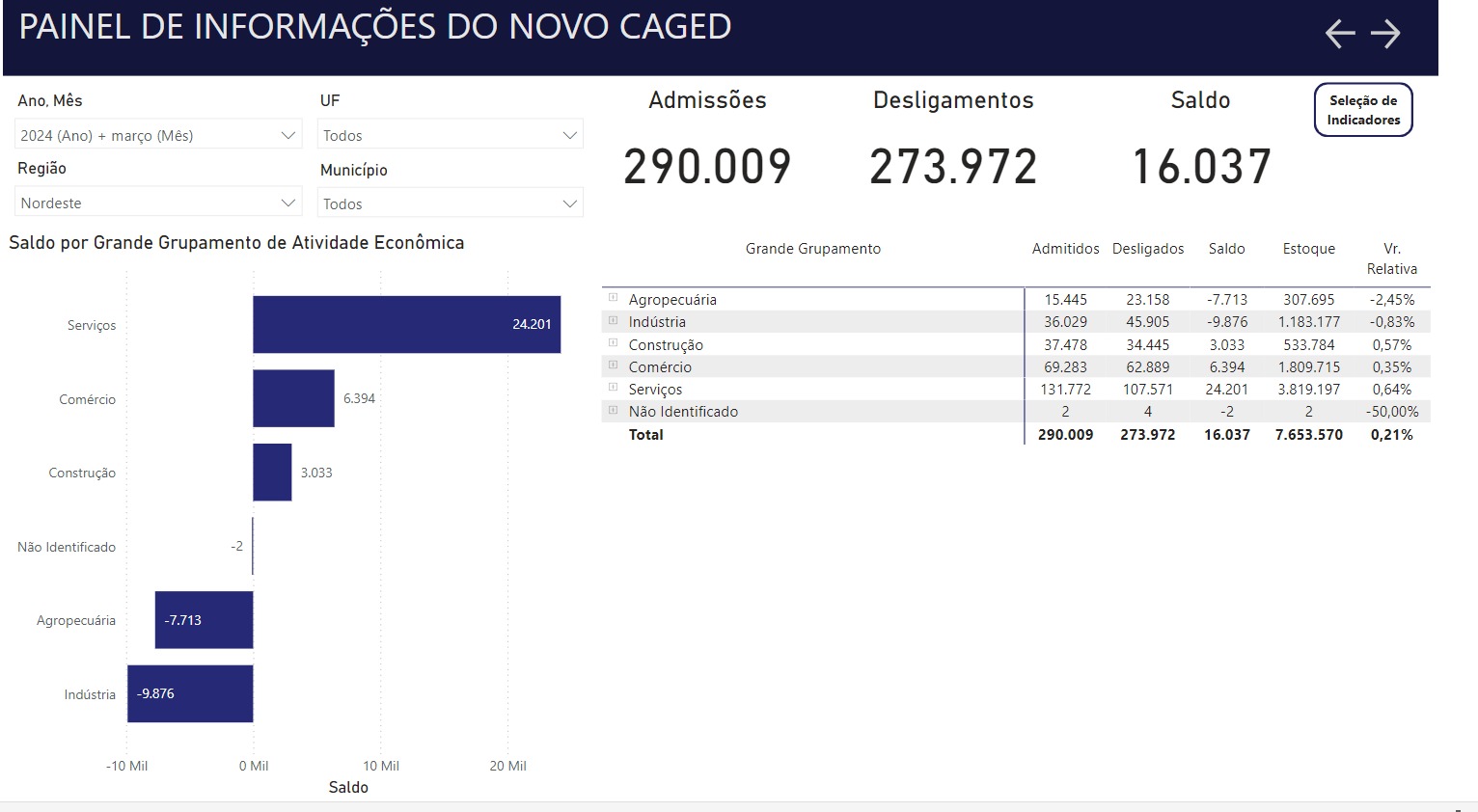The image size is (1478, 812).
Task: Expand the Construção row plus icon
Action: tap(613, 343)
